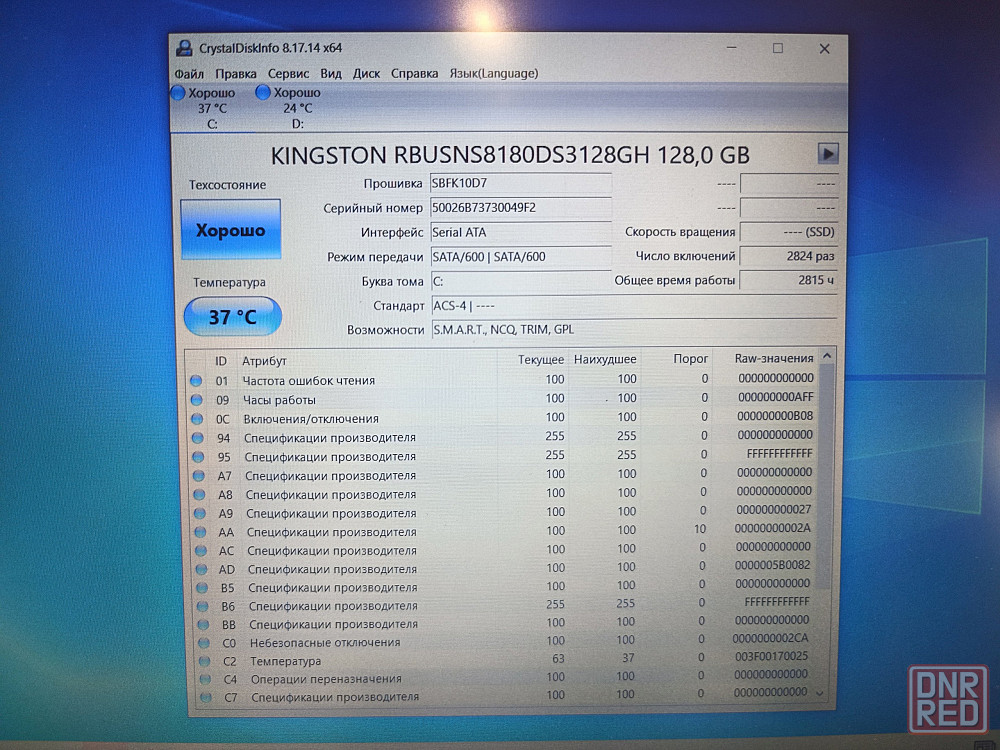Click the Буква тома field C:
The width and height of the screenshot is (1000, 750).
click(520, 281)
